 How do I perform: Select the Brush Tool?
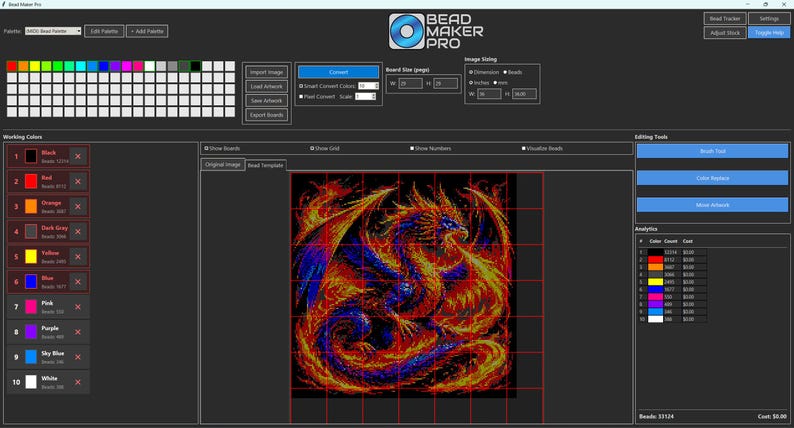712,151
